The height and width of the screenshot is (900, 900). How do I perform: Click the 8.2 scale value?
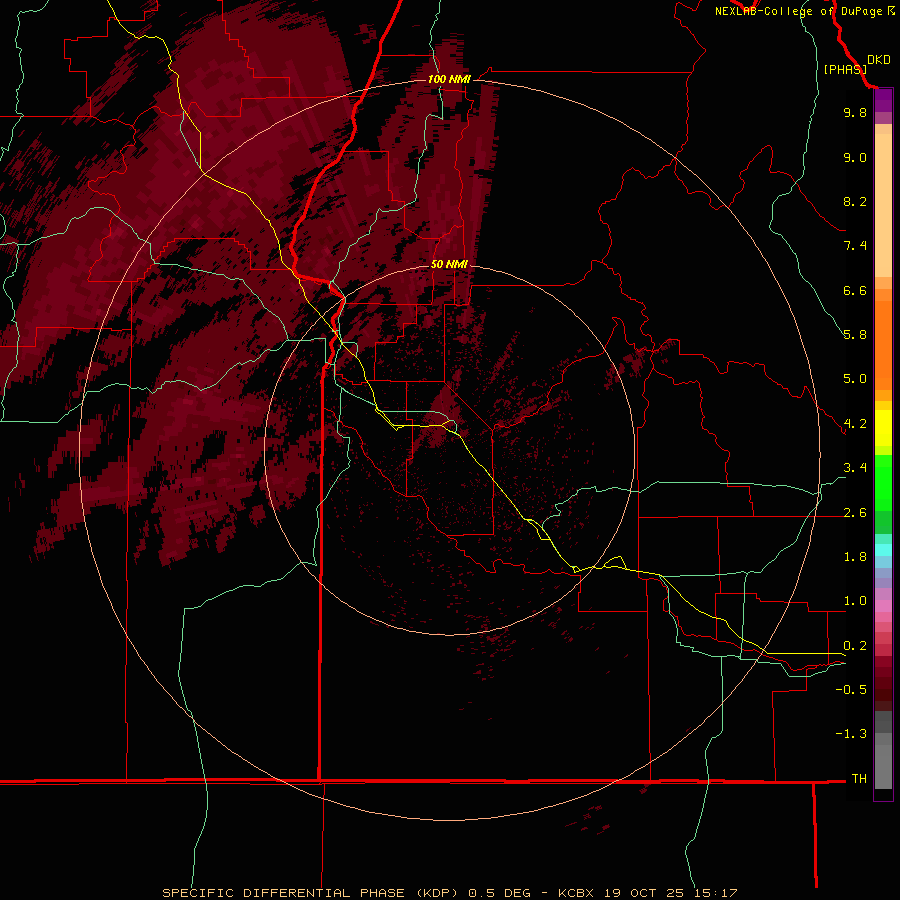coord(855,201)
